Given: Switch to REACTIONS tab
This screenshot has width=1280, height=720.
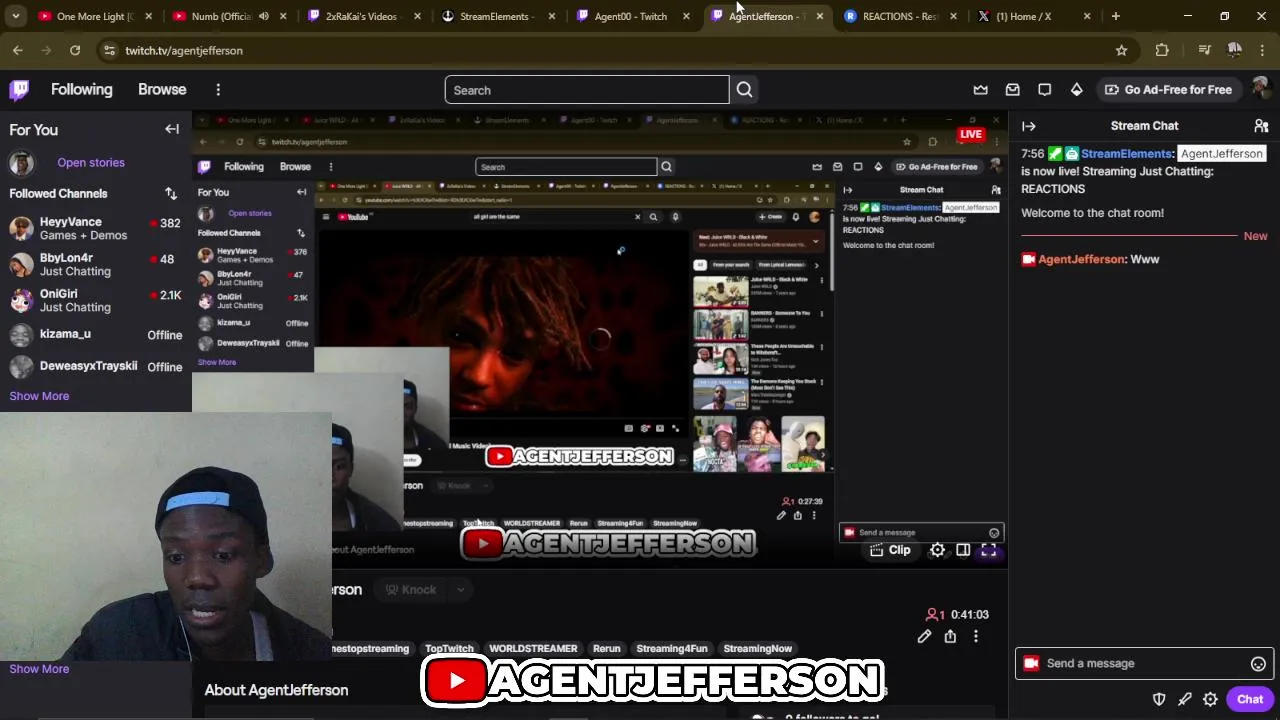Looking at the screenshot, I should 899,16.
